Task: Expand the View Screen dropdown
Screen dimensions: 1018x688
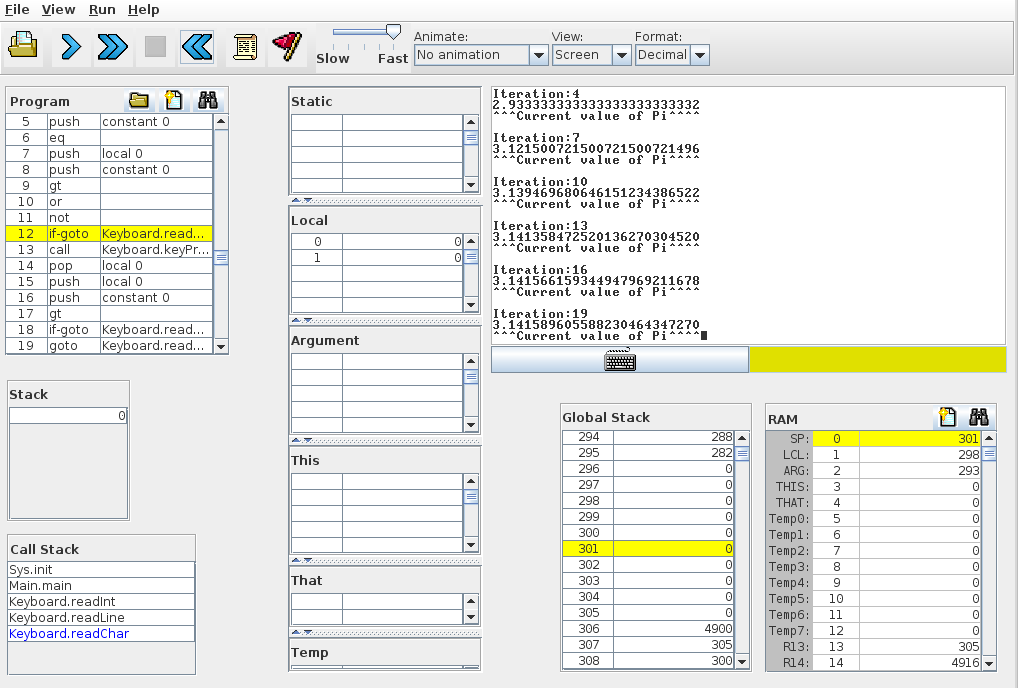Action: click(592, 55)
